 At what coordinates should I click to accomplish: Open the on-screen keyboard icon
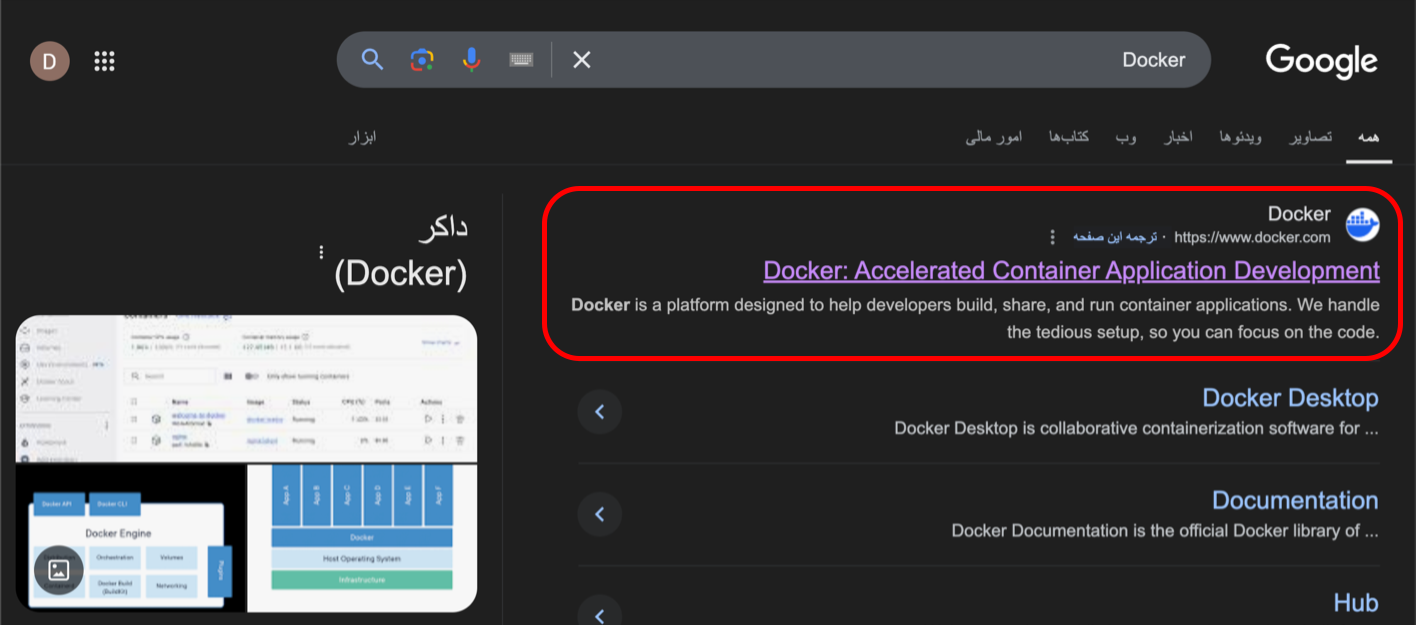click(520, 60)
